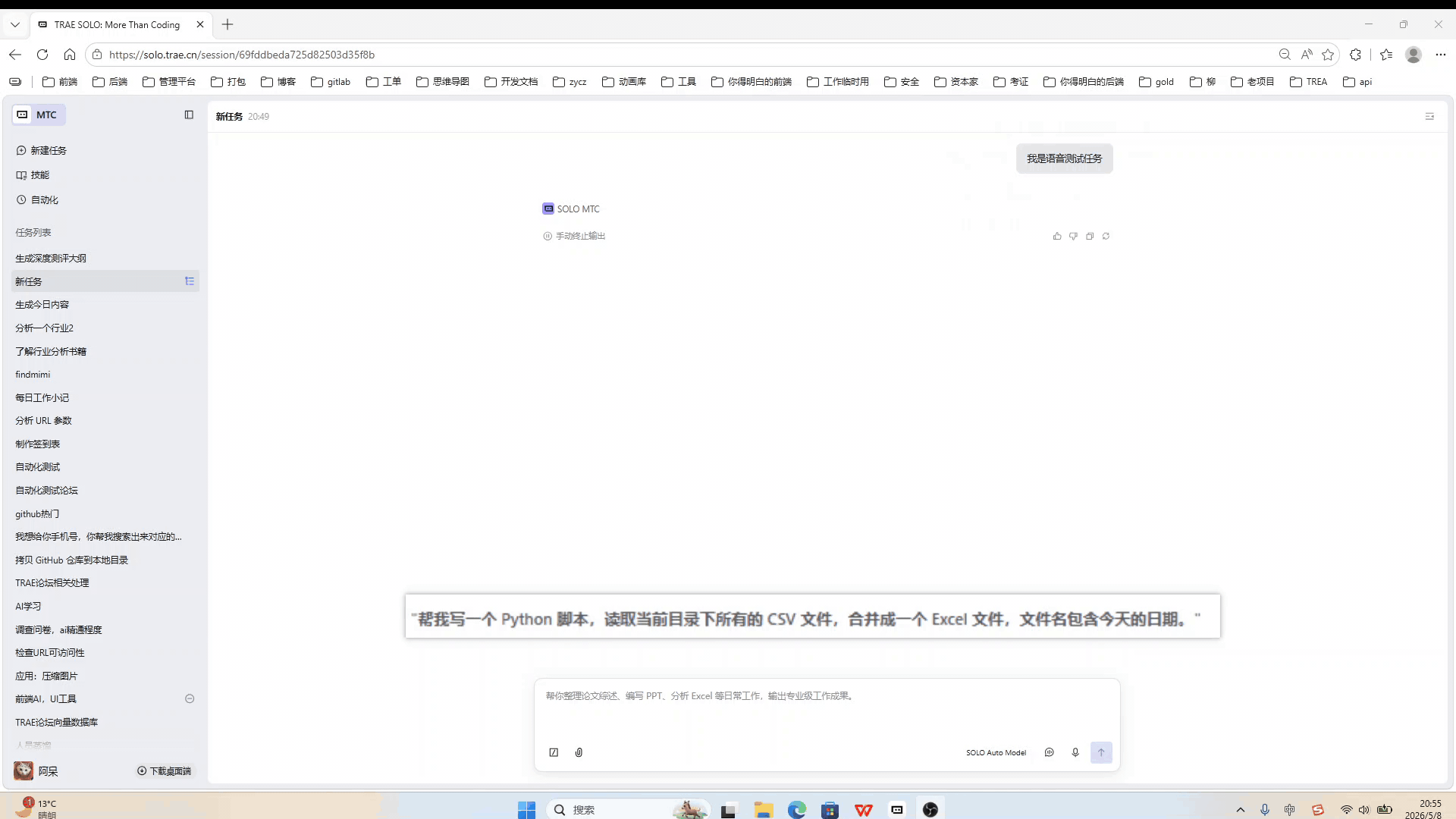Send message with the arrow button
Viewport: 1456px width, 819px height.
(x=1101, y=752)
